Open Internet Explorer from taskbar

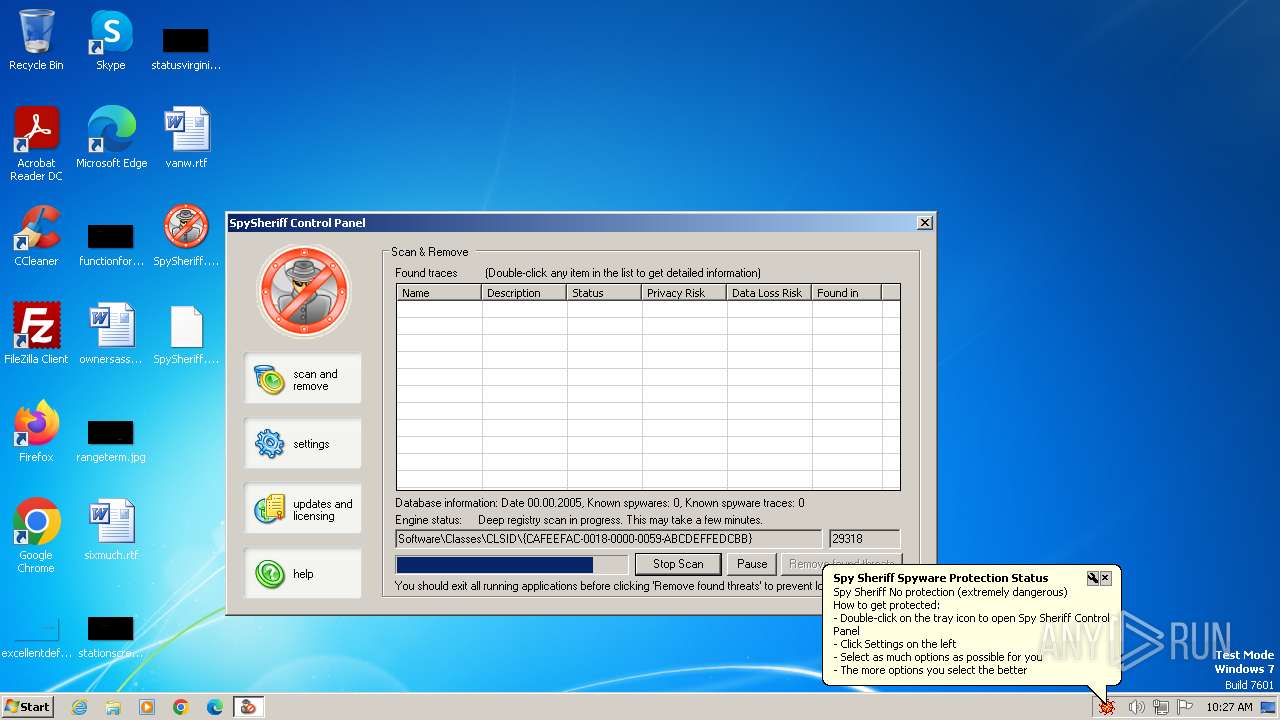click(79, 707)
